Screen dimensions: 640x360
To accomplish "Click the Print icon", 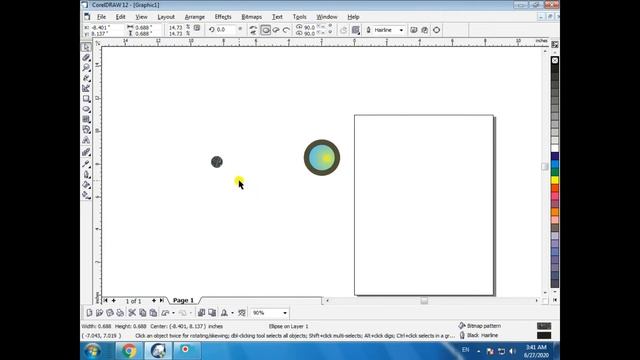I will [120, 313].
